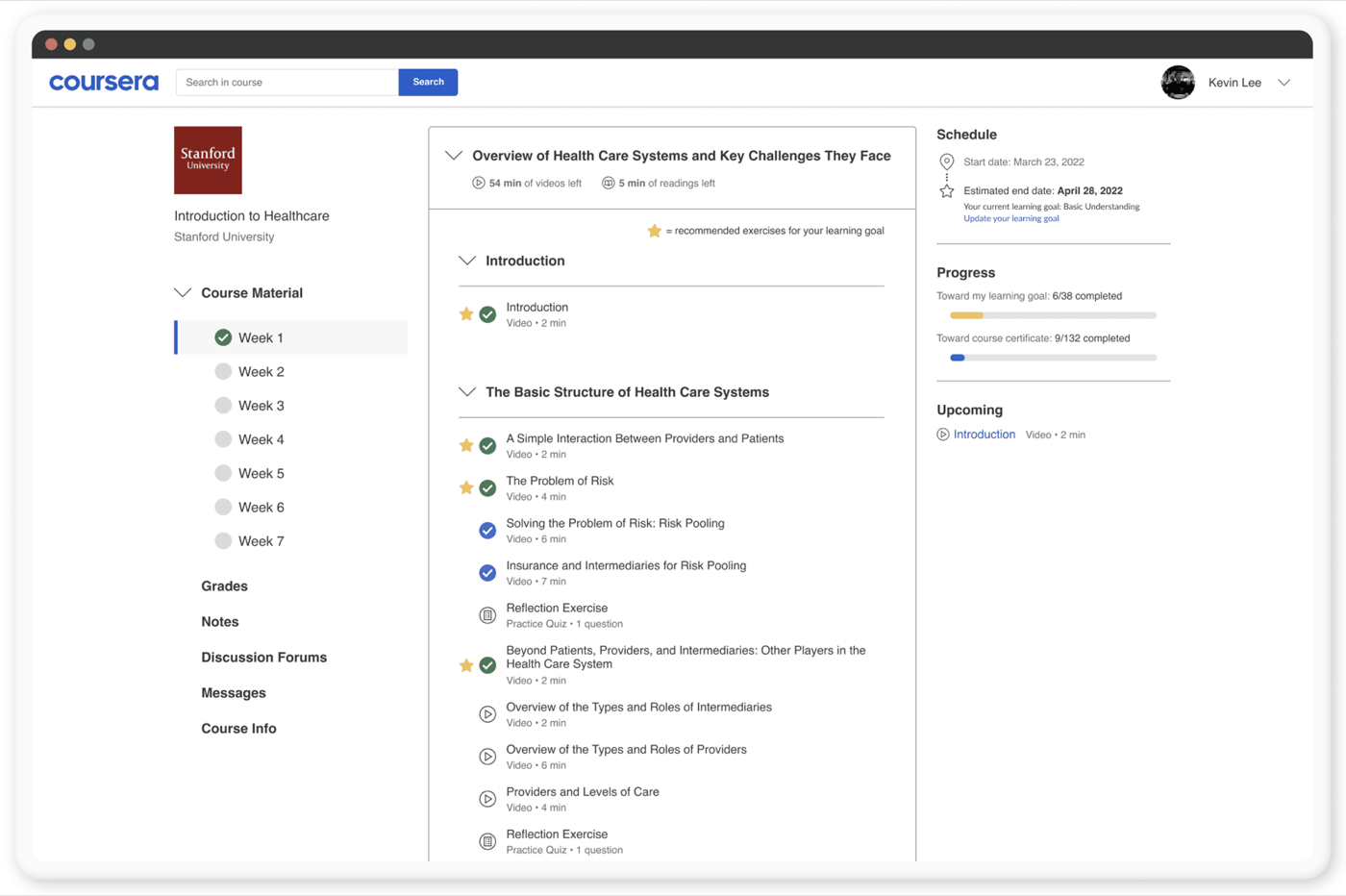
Task: Click the star icon by Estimated end date
Action: coord(947,190)
